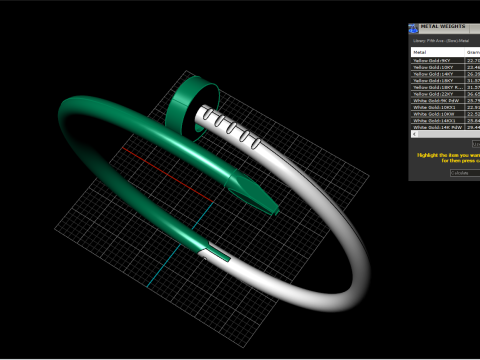Click the Metal Weights panel balance icon
Screen dimensions: 480x360
click(413, 29)
